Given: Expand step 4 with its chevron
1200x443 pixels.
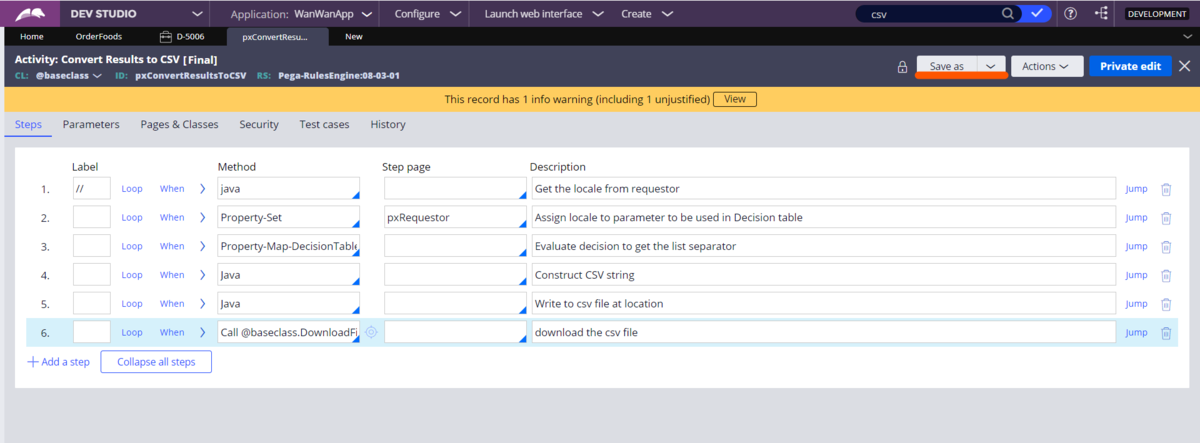Looking at the screenshot, I should click(x=202, y=275).
